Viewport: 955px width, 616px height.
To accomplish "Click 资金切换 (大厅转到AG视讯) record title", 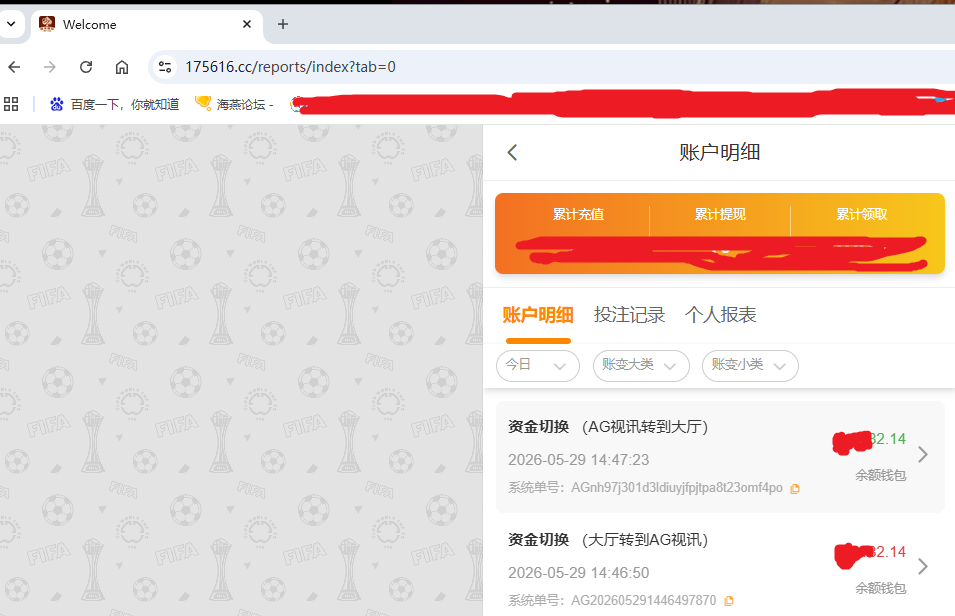I will (x=608, y=540).
